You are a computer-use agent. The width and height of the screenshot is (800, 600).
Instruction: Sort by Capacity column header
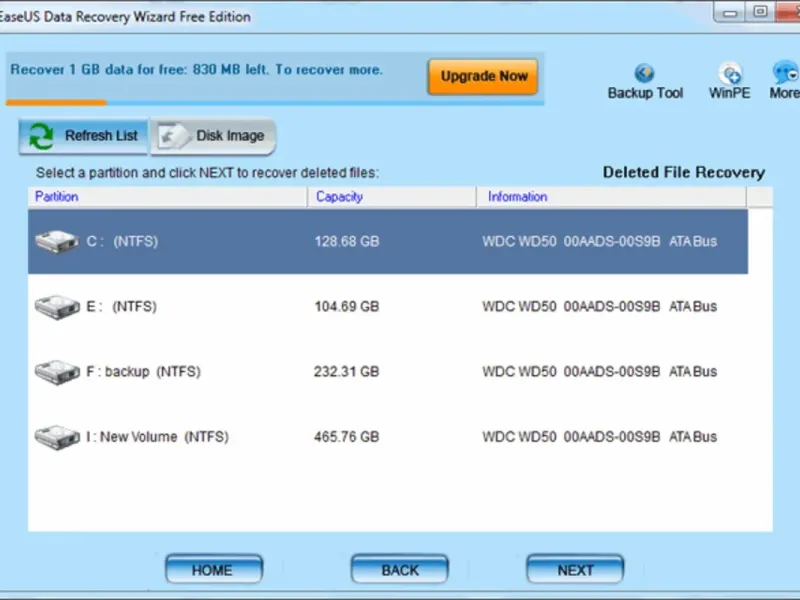tap(339, 197)
